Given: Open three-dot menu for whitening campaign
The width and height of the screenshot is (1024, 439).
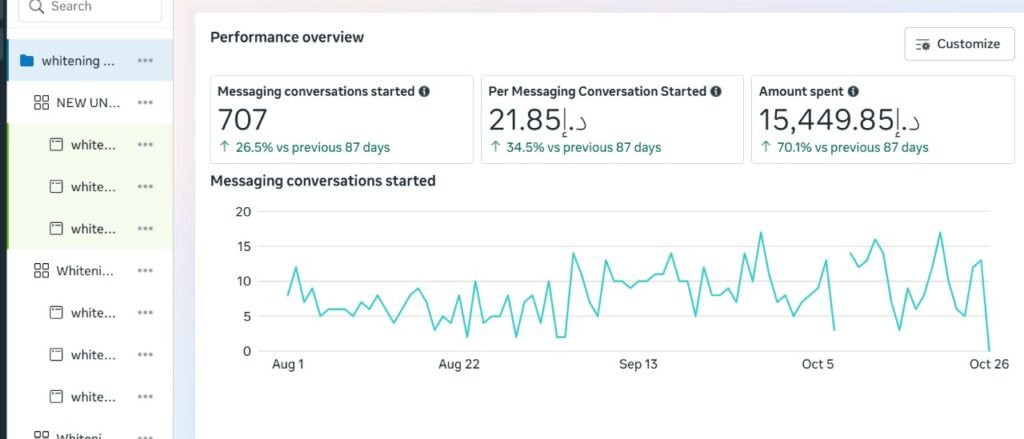Looking at the screenshot, I should 145,61.
